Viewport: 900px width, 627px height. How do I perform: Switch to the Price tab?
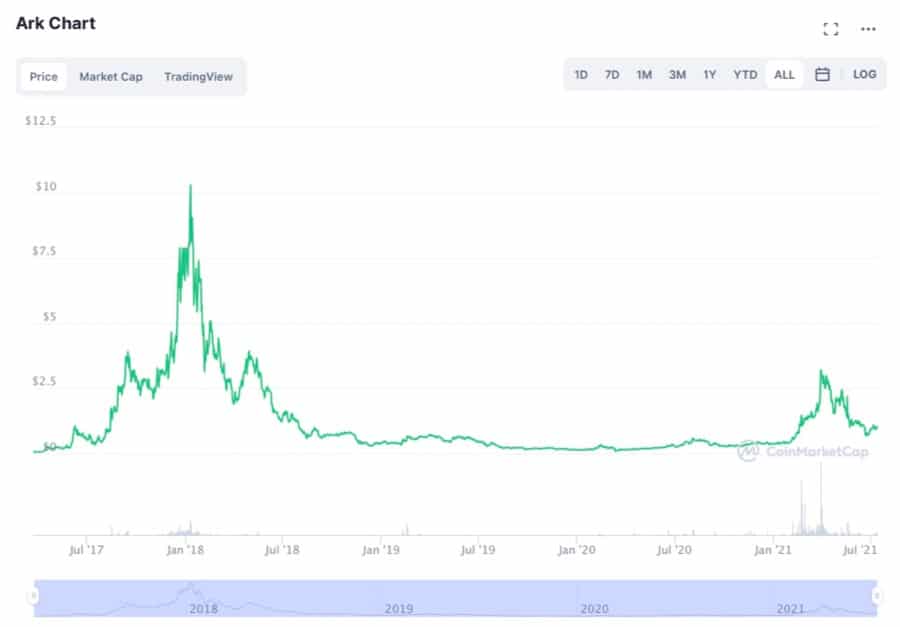click(x=44, y=77)
